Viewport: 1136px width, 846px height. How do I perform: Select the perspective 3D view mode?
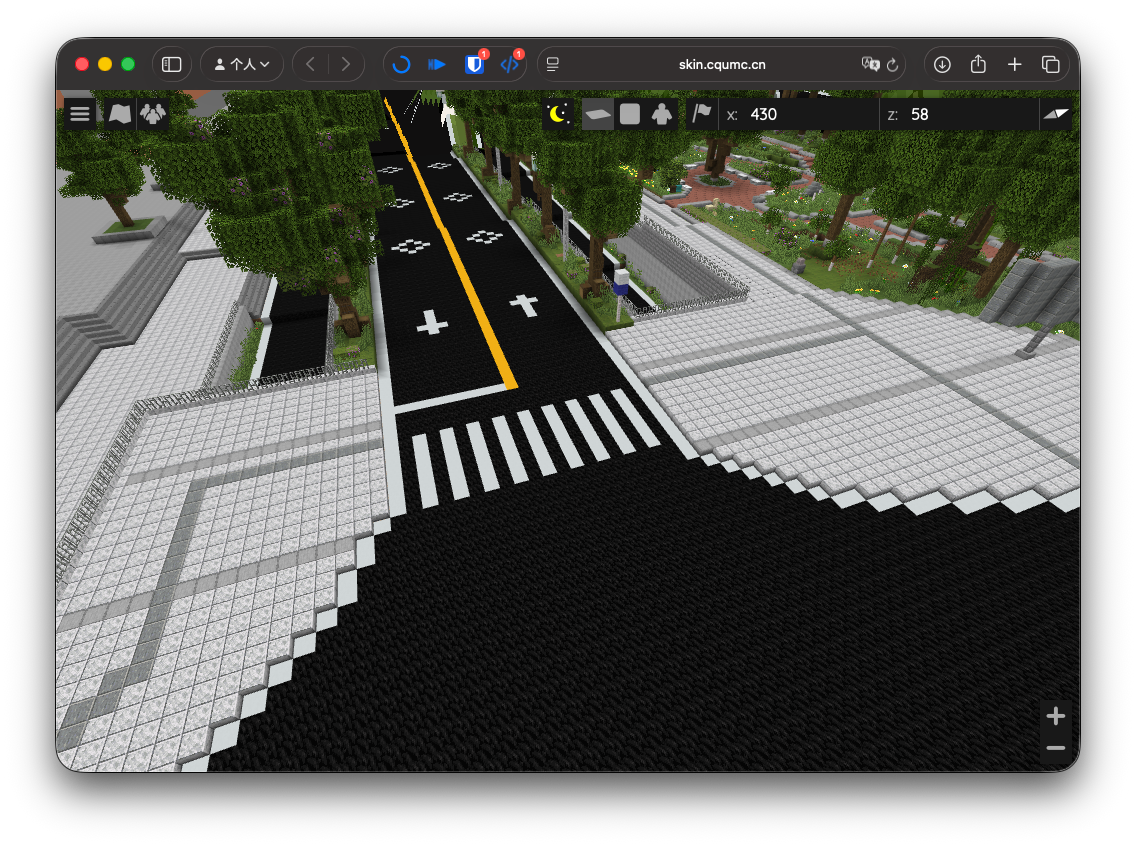click(598, 114)
